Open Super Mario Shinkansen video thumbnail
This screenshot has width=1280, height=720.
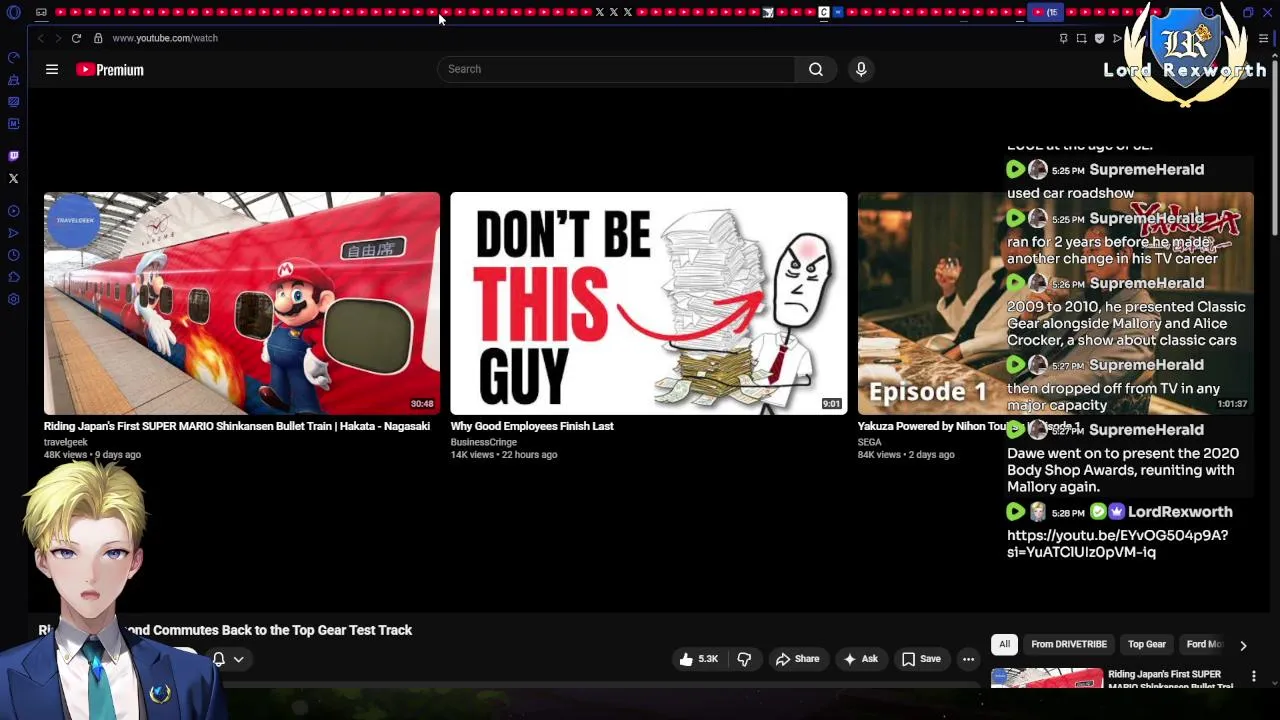242,303
